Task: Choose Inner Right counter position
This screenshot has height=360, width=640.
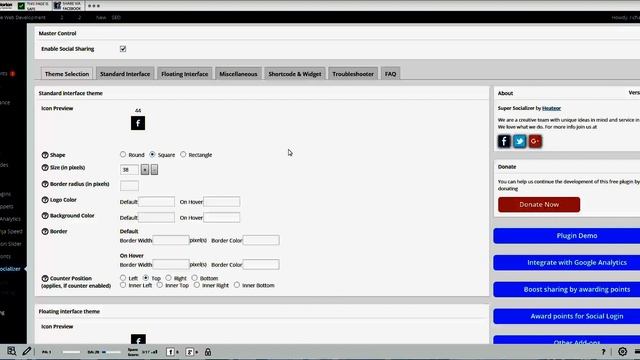Action: pos(197,285)
